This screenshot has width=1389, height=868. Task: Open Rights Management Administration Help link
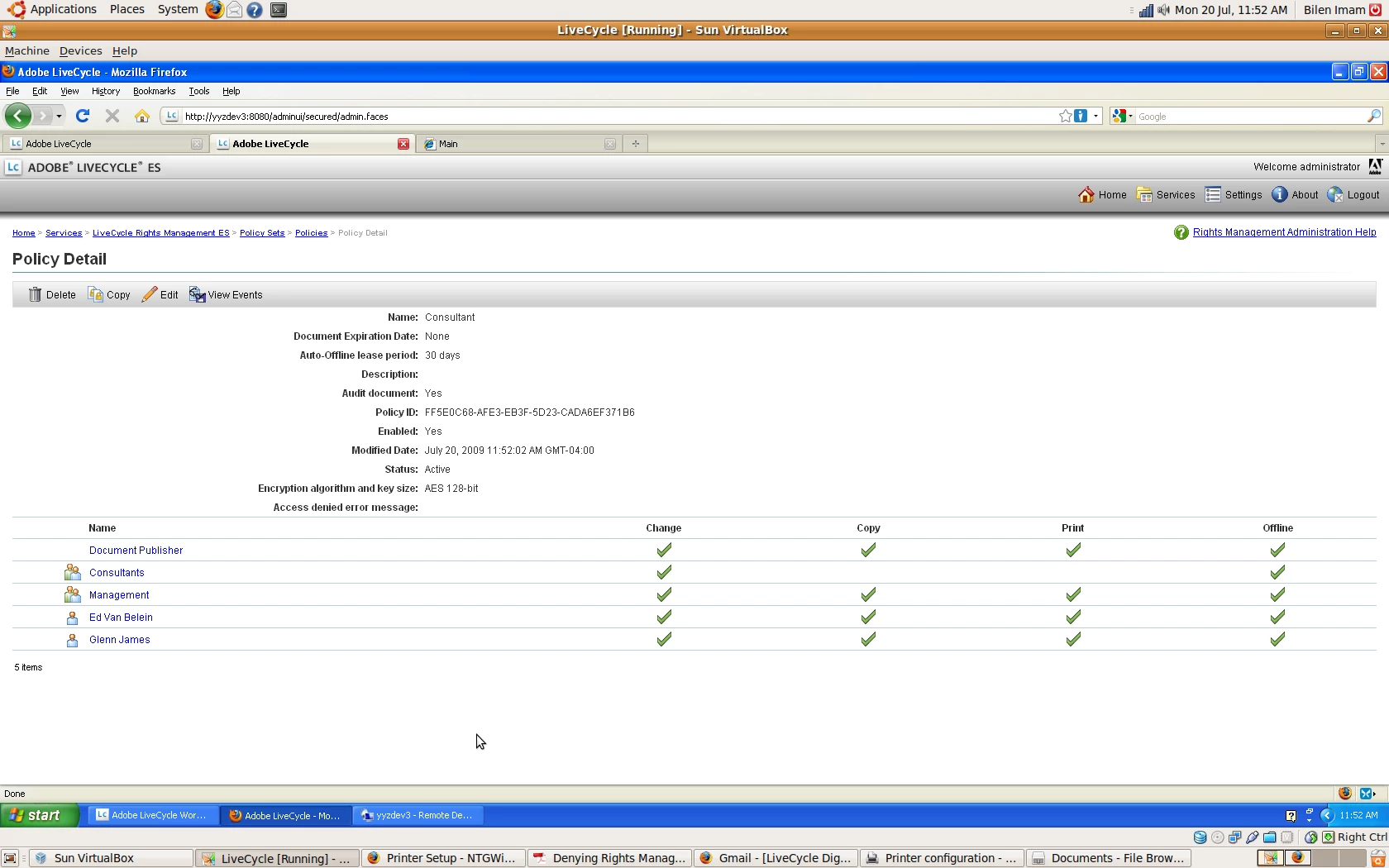tap(1284, 232)
